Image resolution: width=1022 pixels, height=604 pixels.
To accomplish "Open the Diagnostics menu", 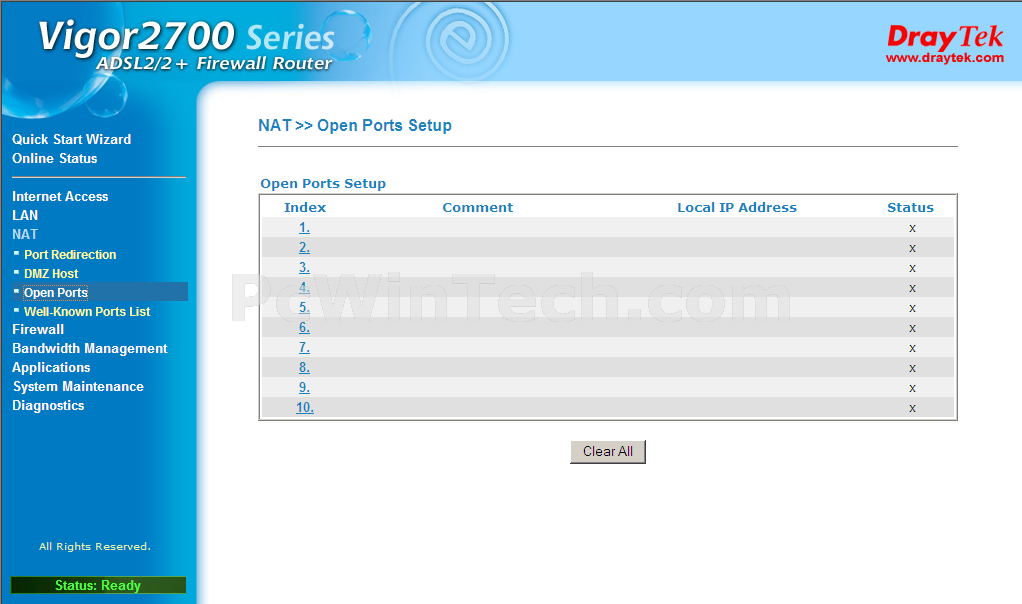I will [48, 405].
